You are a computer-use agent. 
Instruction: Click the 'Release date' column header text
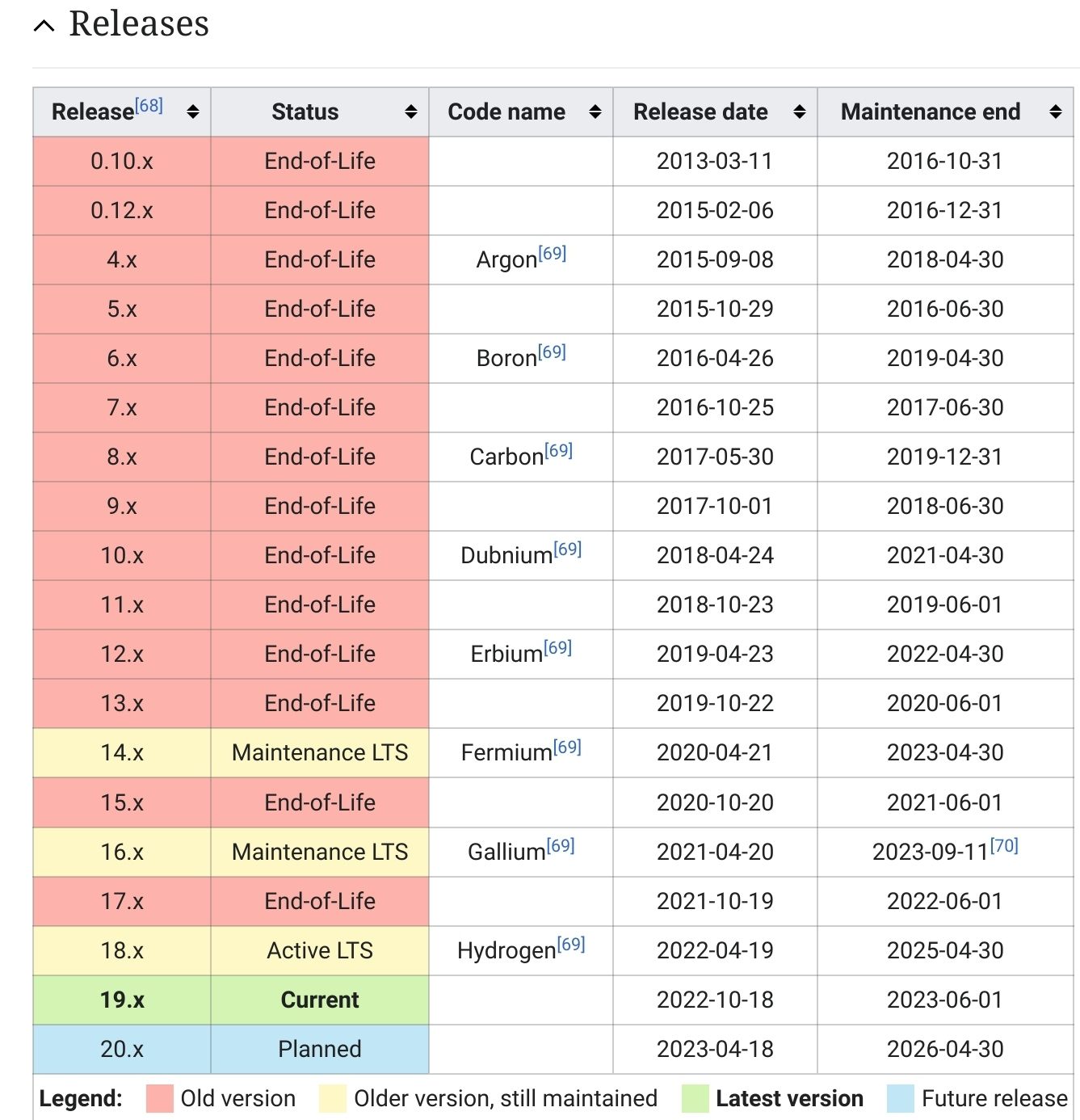point(700,112)
